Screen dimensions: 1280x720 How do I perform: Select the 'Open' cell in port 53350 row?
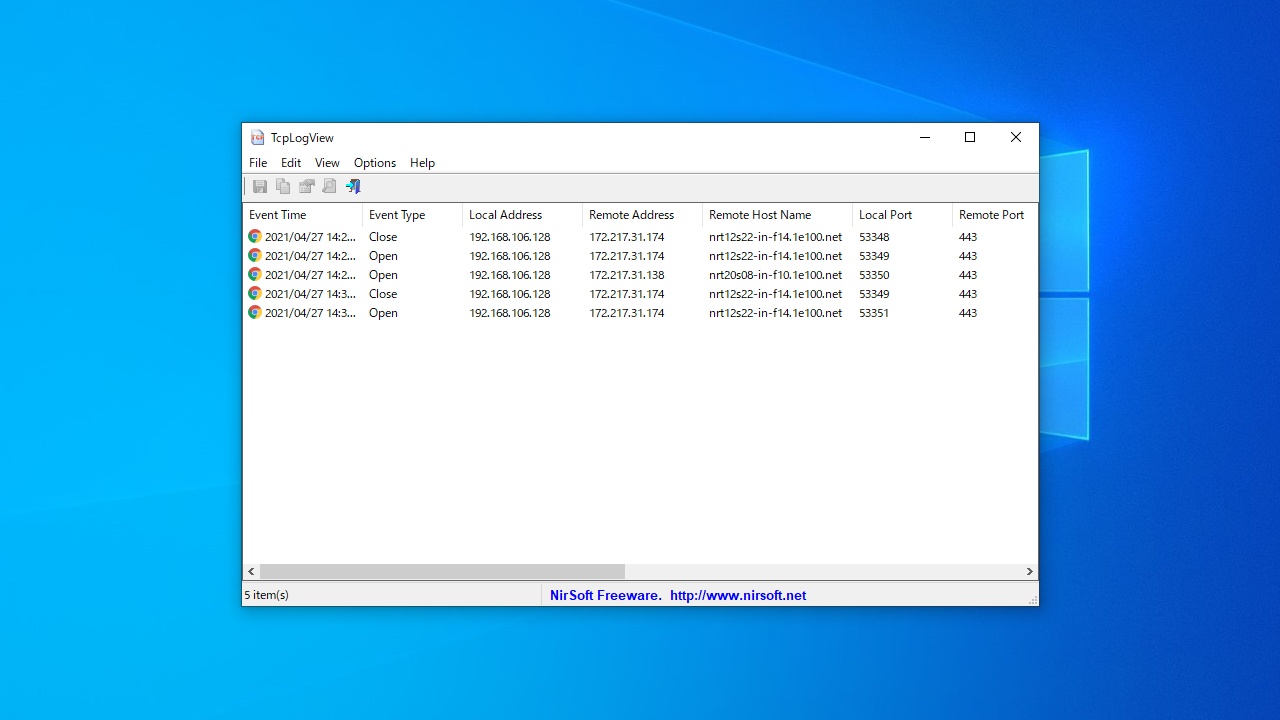383,275
